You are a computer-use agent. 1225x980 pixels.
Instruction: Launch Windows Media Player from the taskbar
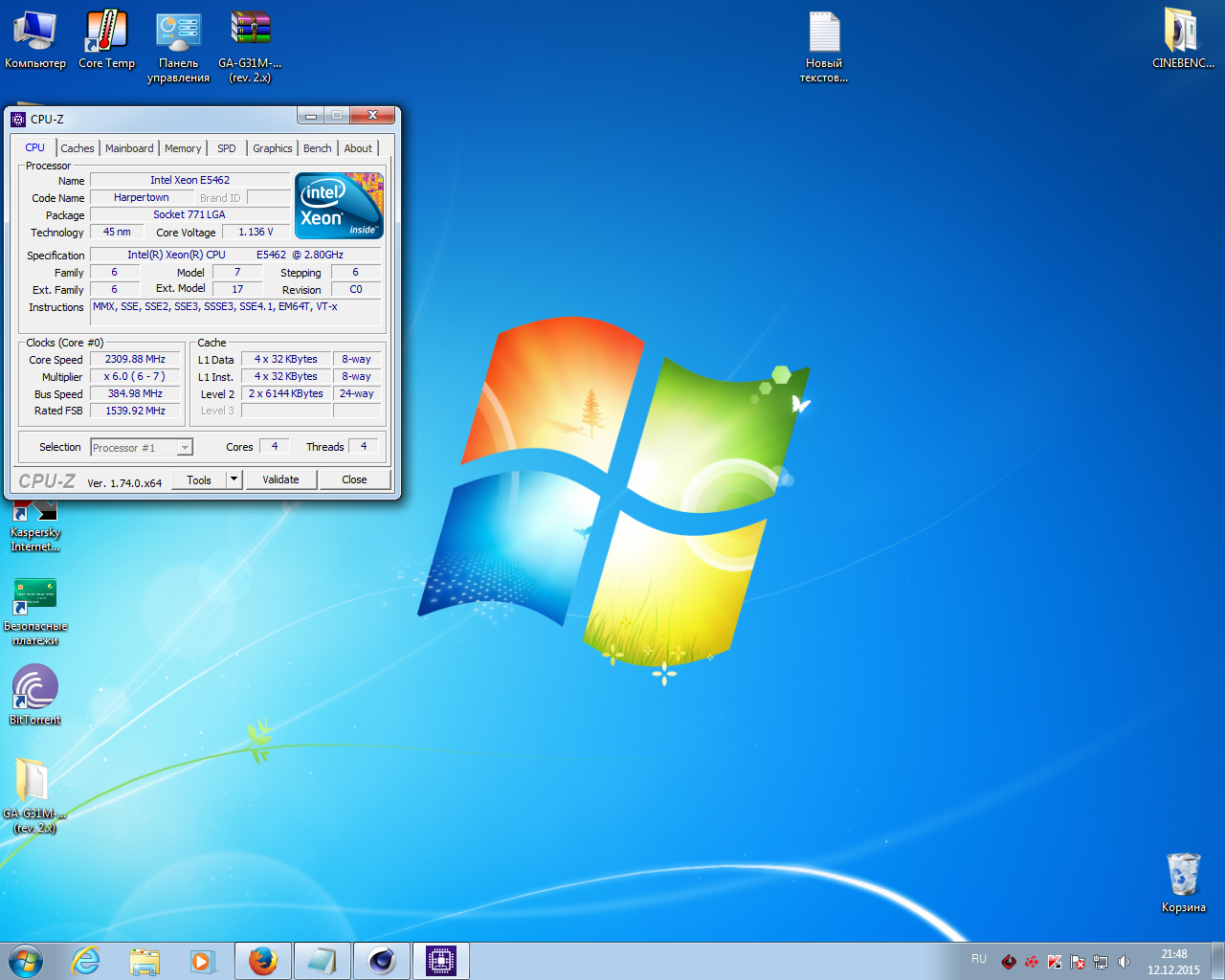click(x=202, y=961)
